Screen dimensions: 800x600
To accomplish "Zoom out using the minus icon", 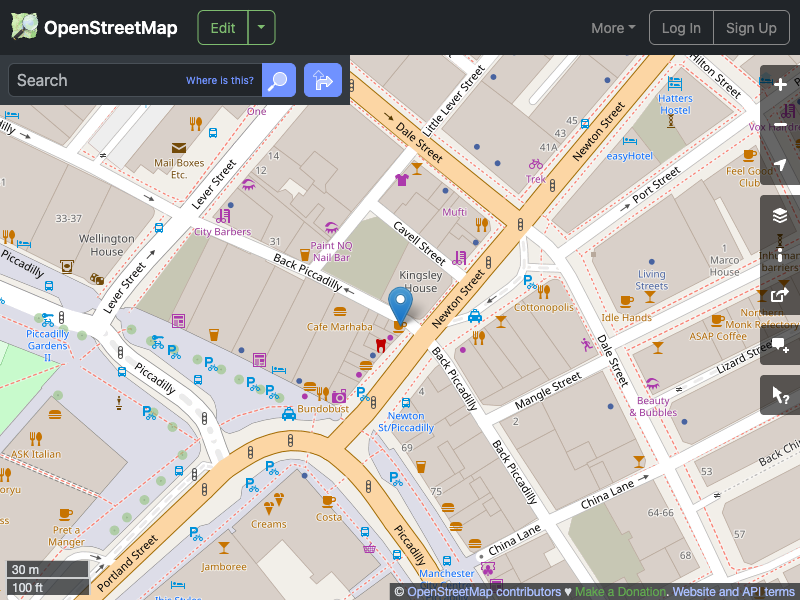I will pos(780,125).
